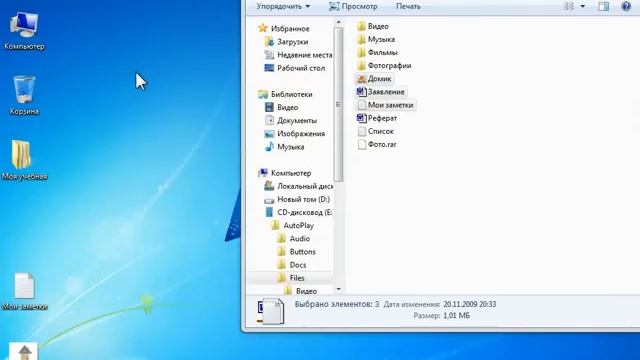
Task: Click the Загрузки folder icon in sidebar
Action: pyautogui.click(x=269, y=41)
